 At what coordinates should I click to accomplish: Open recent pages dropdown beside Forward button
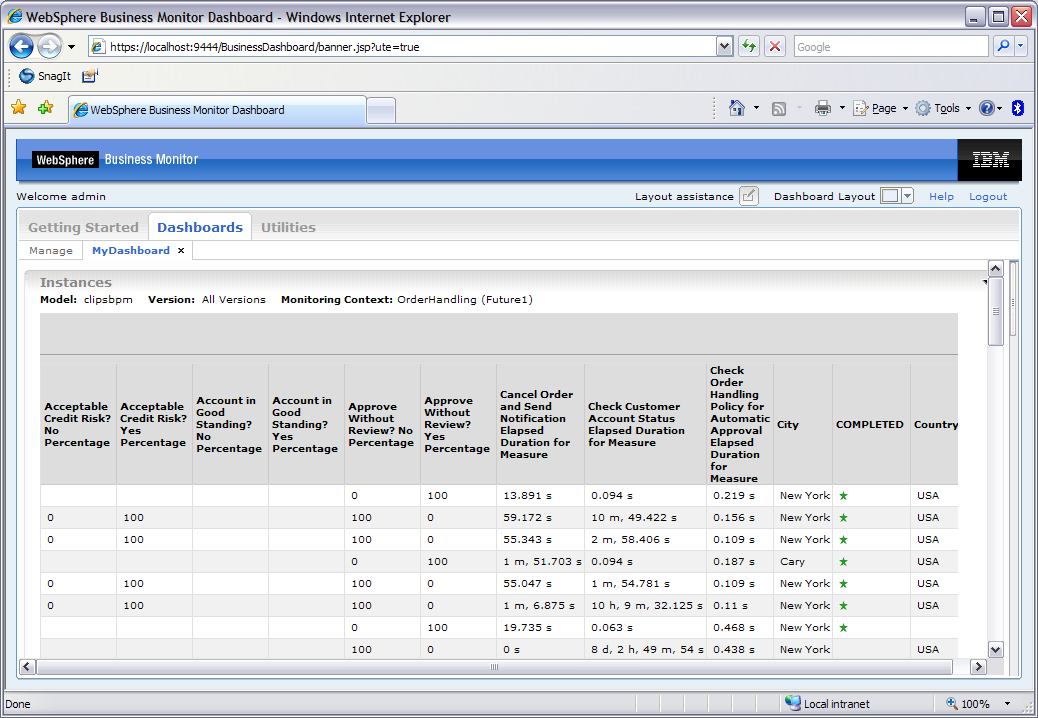(71, 47)
